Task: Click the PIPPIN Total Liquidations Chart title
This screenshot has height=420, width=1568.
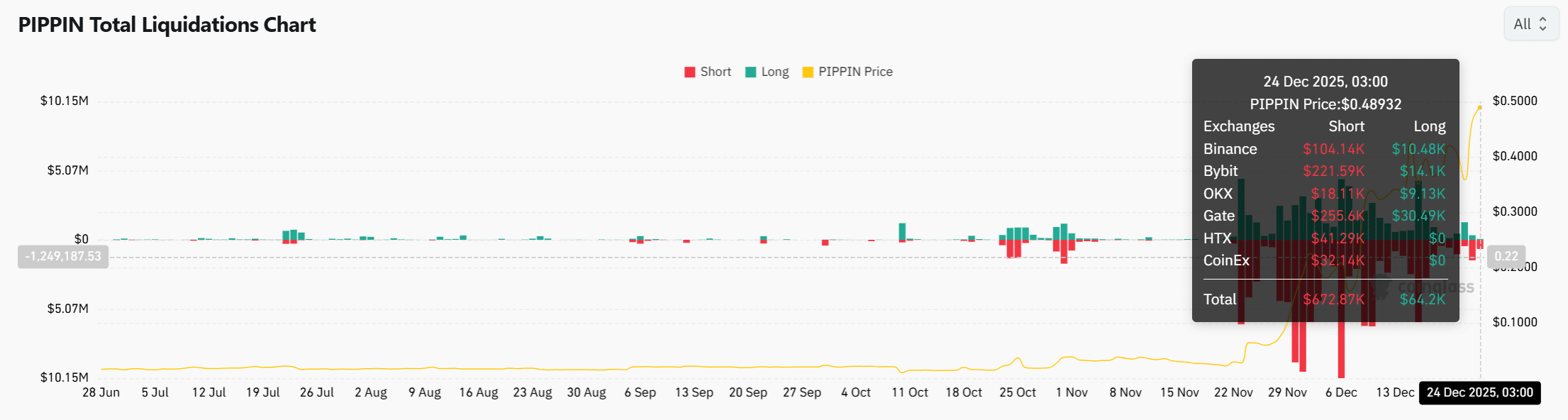Action: (x=167, y=24)
